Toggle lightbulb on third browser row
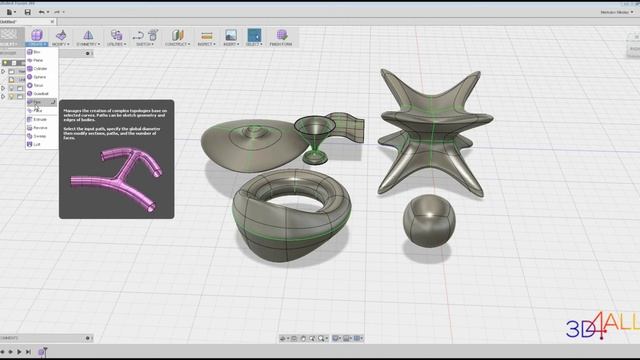This screenshot has width=640, height=360. point(11,88)
